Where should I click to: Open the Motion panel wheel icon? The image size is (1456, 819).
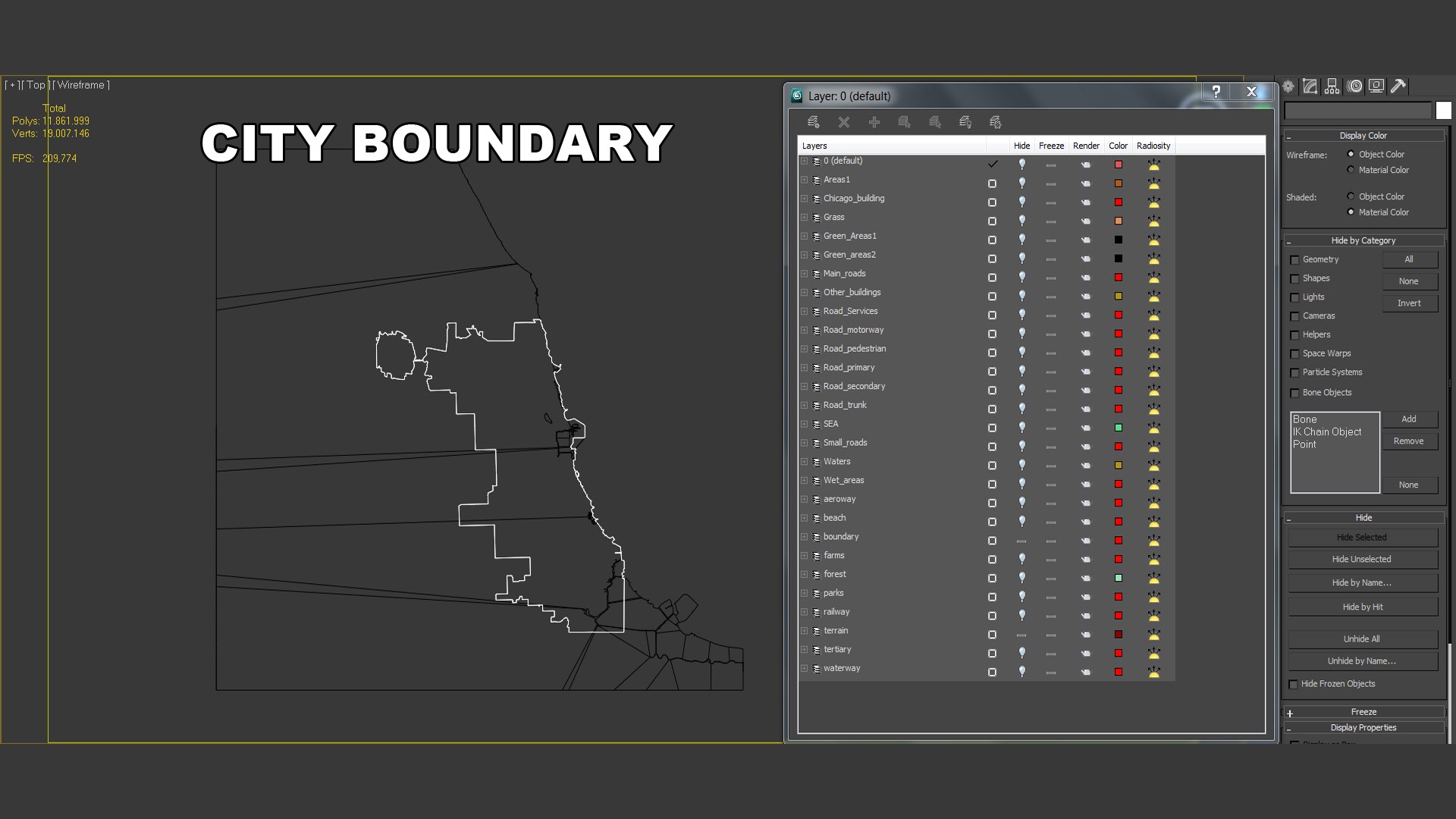coord(1354,86)
